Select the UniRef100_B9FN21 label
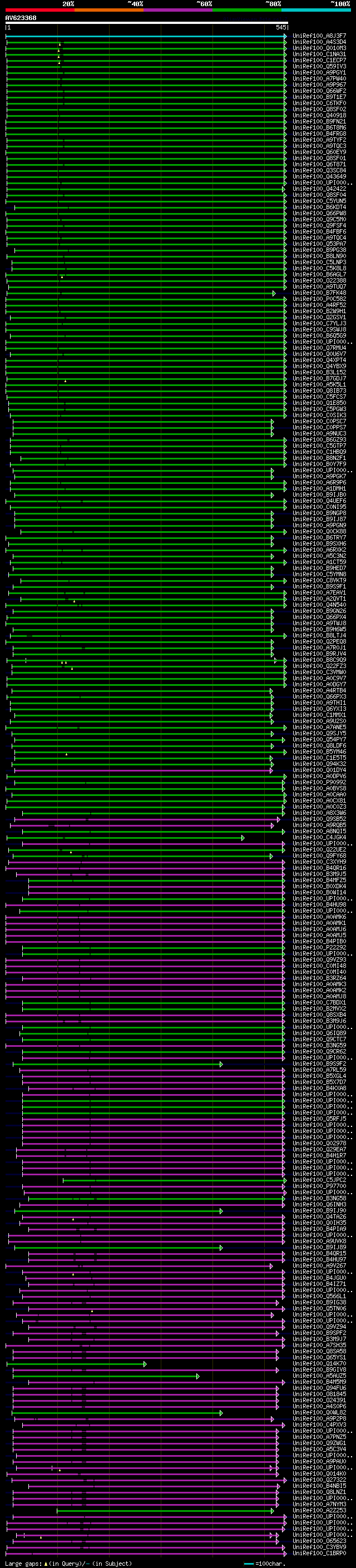Image resolution: width=356 pixels, height=1568 pixels. [319, 121]
